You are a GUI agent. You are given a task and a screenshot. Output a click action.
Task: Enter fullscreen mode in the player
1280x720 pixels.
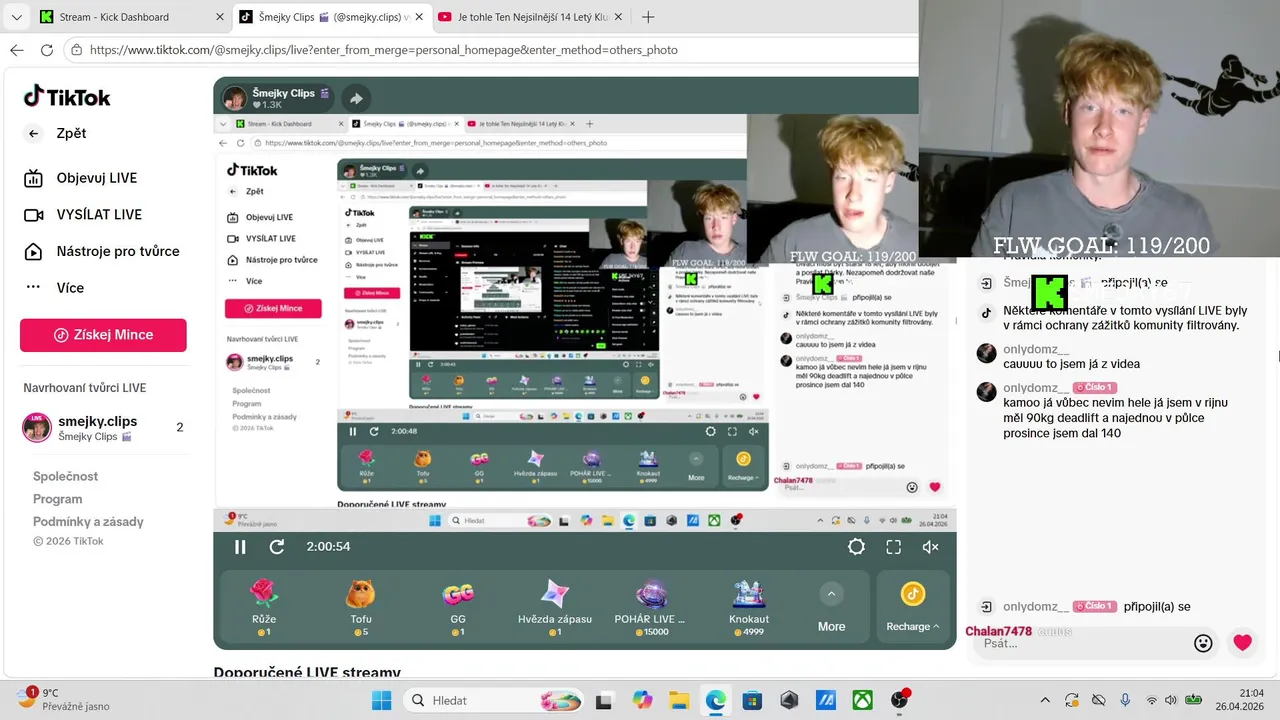coord(894,547)
